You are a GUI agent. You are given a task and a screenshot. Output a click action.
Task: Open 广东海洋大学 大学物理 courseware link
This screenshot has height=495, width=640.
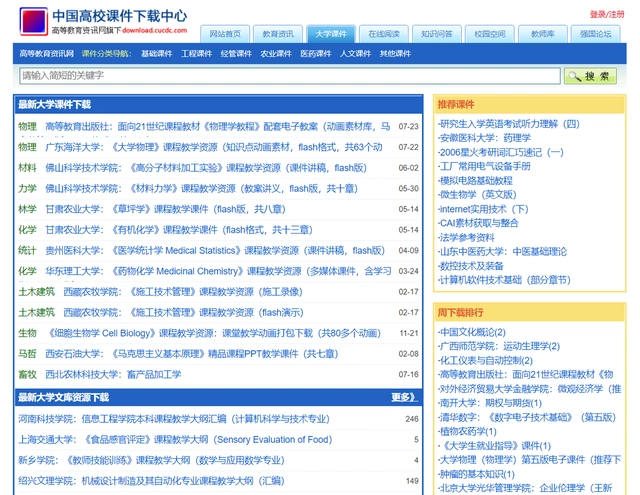(213, 147)
